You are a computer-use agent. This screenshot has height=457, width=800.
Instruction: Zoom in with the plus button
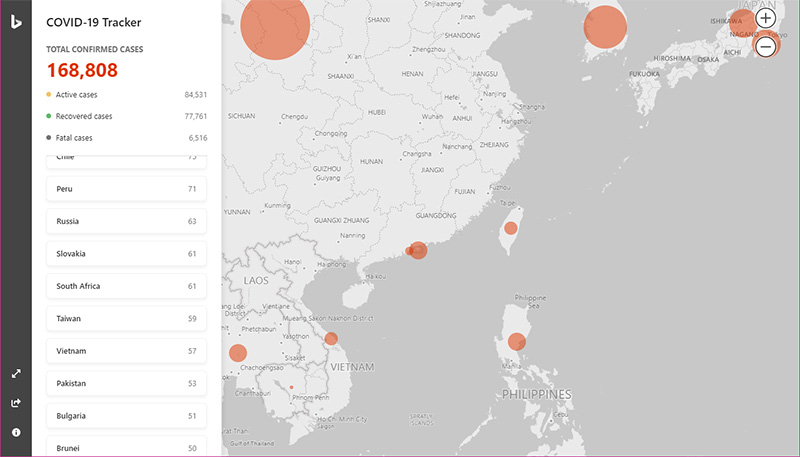pos(765,18)
